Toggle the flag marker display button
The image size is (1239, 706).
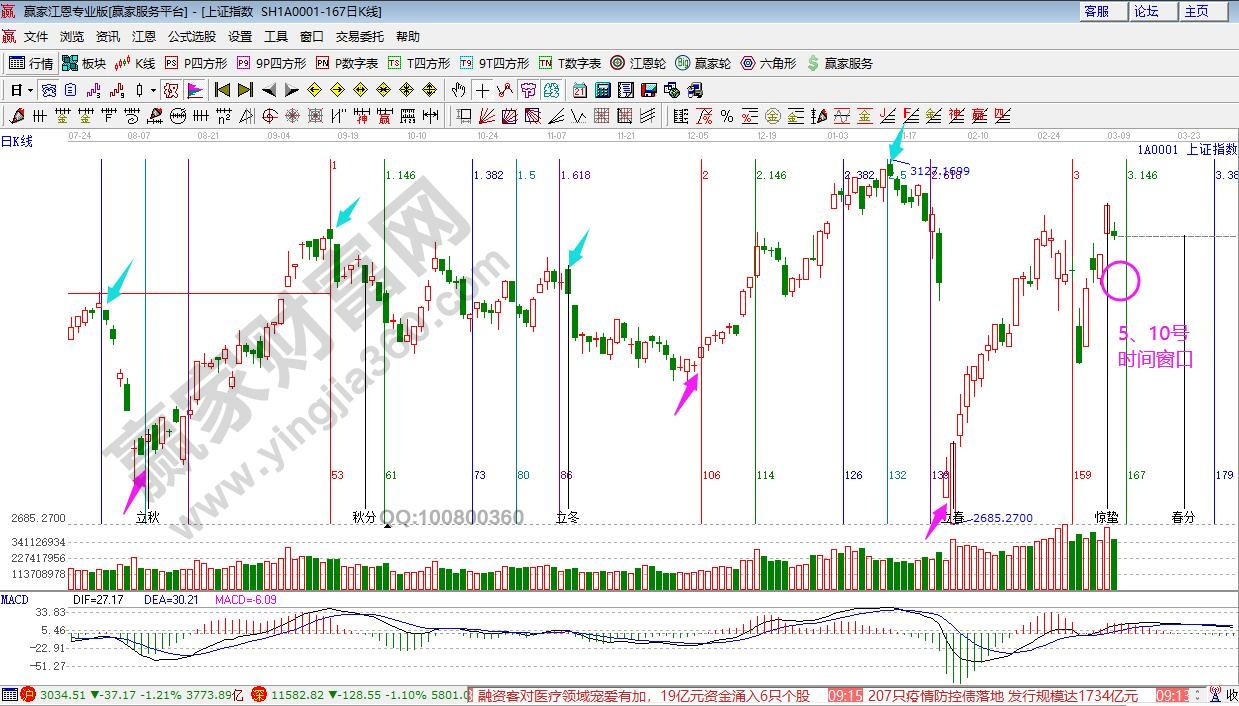194,90
